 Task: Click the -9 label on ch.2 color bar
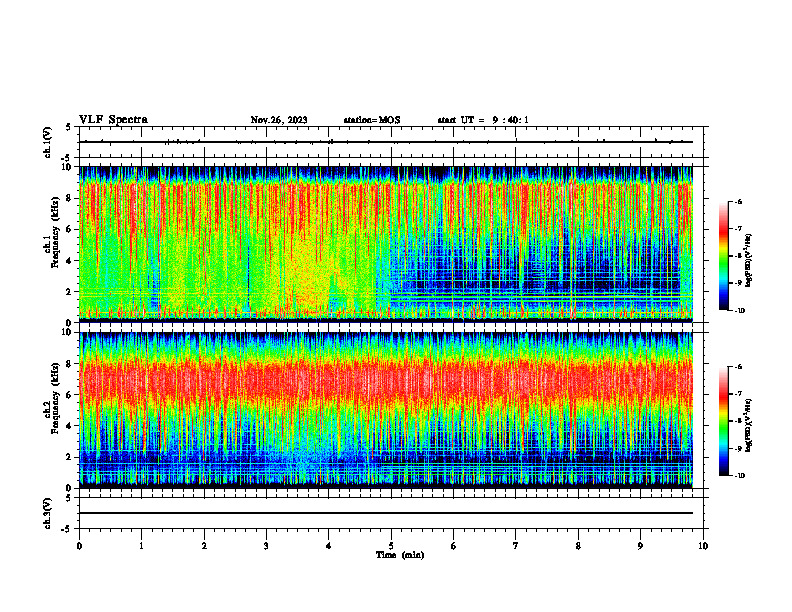[738, 449]
